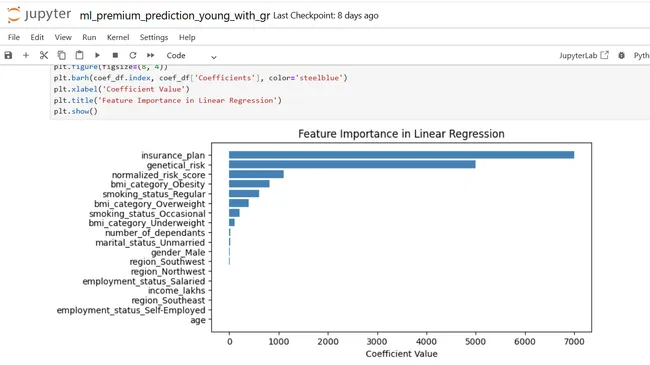The image size is (650, 365).
Task: Click the debugger bug icon
Action: click(621, 55)
